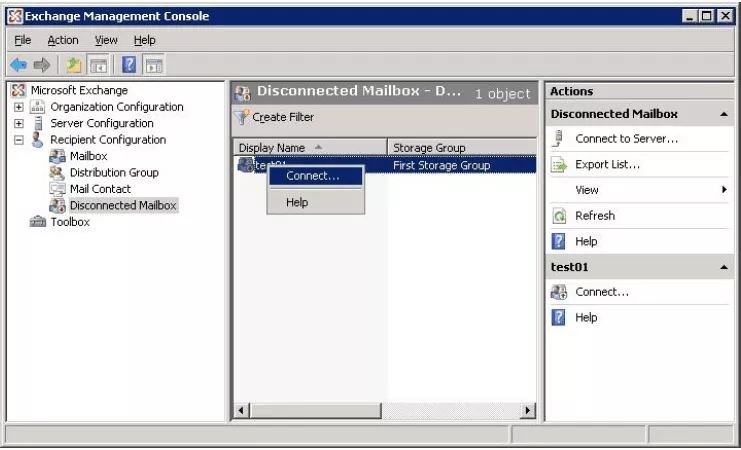Click the Mailbox node icon
This screenshot has width=741, height=450.
(57, 156)
